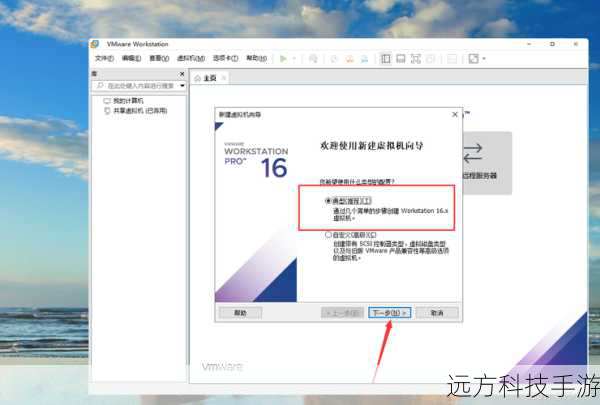Click the 下一步 next button in the wizard
This screenshot has width=600, height=405.
tap(390, 313)
